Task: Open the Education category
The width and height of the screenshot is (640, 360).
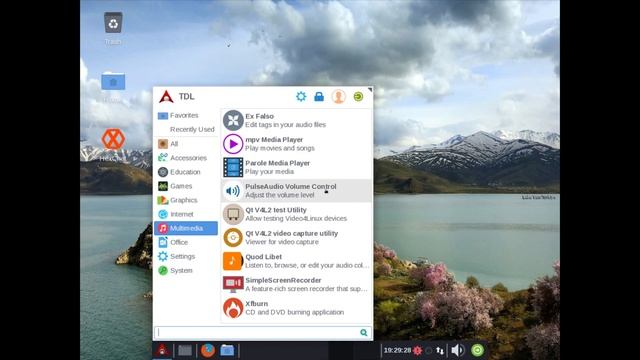Action: click(186, 172)
